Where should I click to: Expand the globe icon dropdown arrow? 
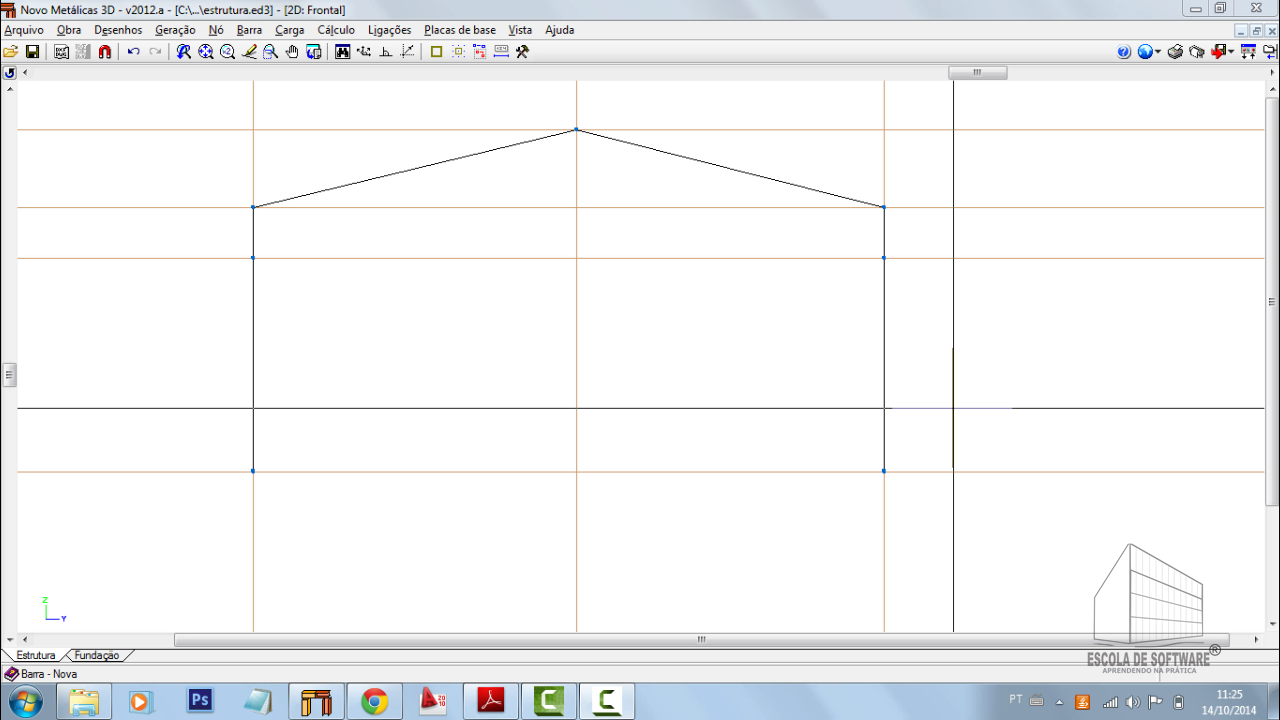1158,52
